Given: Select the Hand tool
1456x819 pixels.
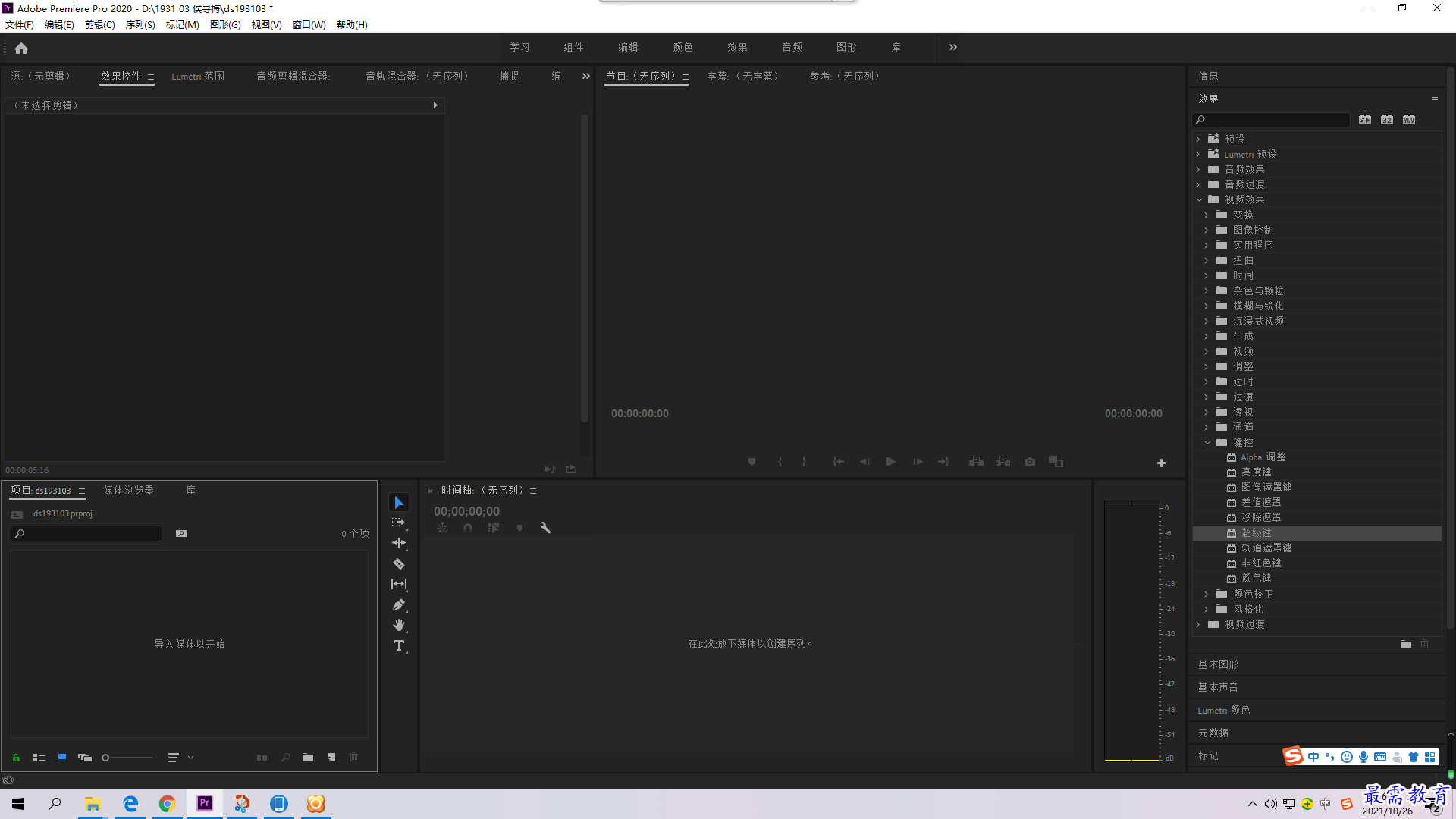Looking at the screenshot, I should tap(399, 625).
